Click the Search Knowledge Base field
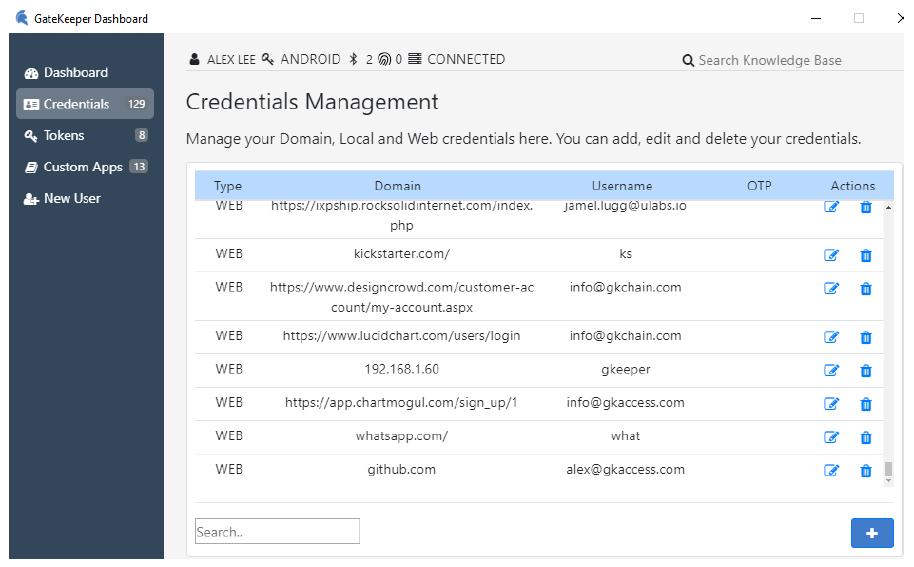The height and width of the screenshot is (567, 914). click(x=770, y=60)
